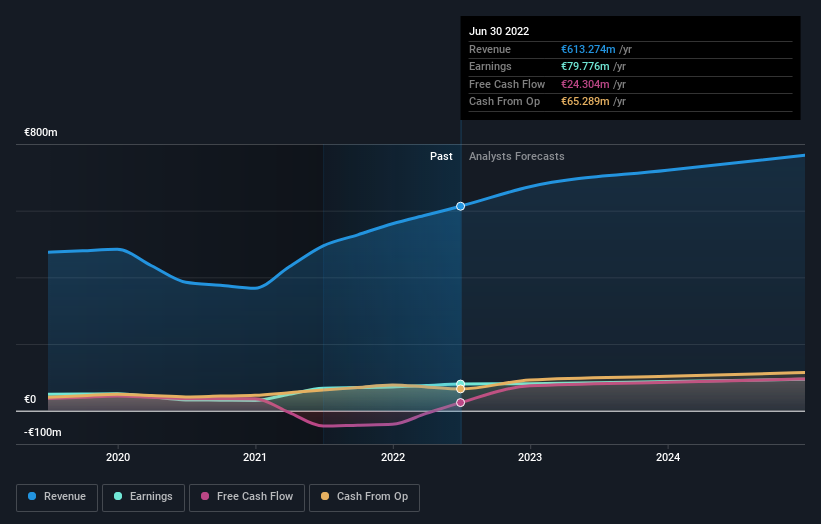This screenshot has height=524, width=821.
Task: Click the blue Revenue data point marker
Action: [460, 206]
